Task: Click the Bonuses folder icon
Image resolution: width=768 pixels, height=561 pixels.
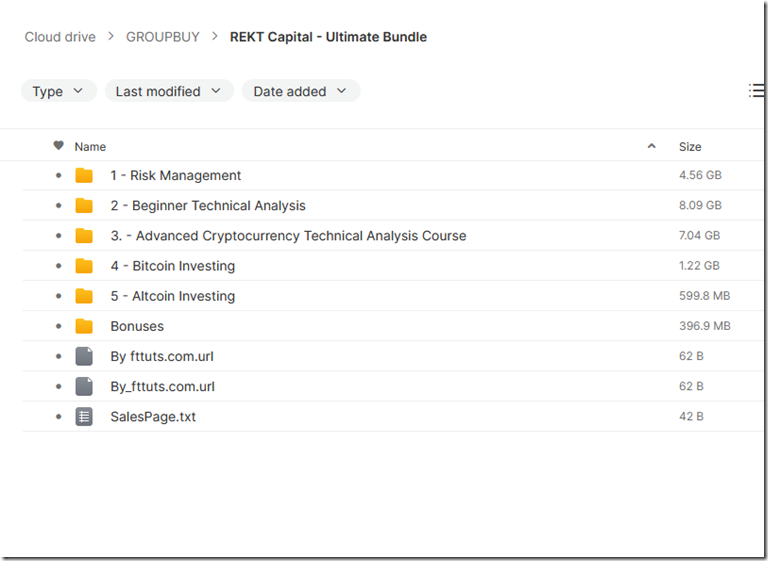Action: [x=84, y=326]
